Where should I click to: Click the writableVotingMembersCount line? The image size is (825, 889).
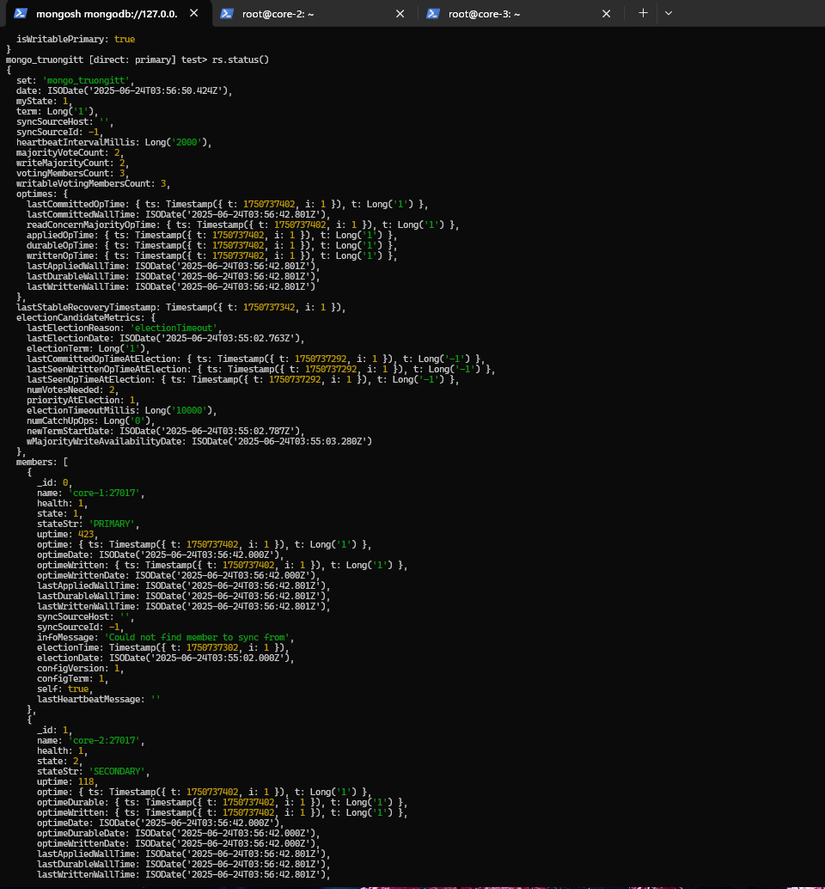point(92,184)
